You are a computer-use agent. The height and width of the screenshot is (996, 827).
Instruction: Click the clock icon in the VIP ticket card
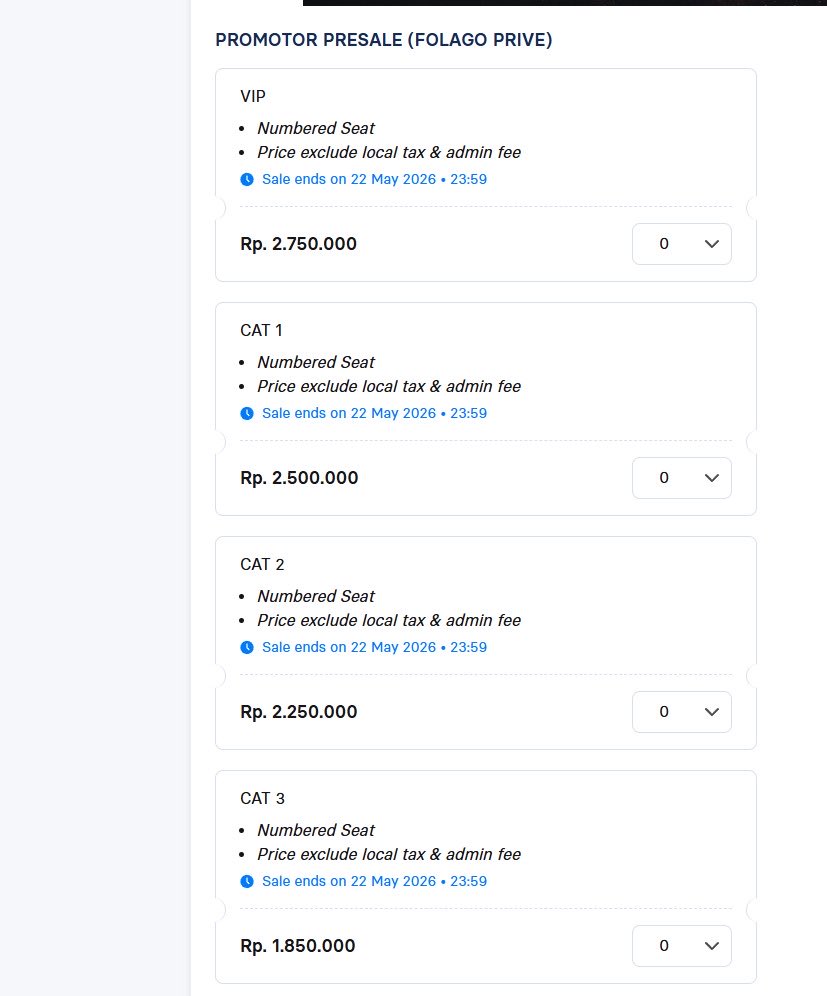tap(247, 180)
